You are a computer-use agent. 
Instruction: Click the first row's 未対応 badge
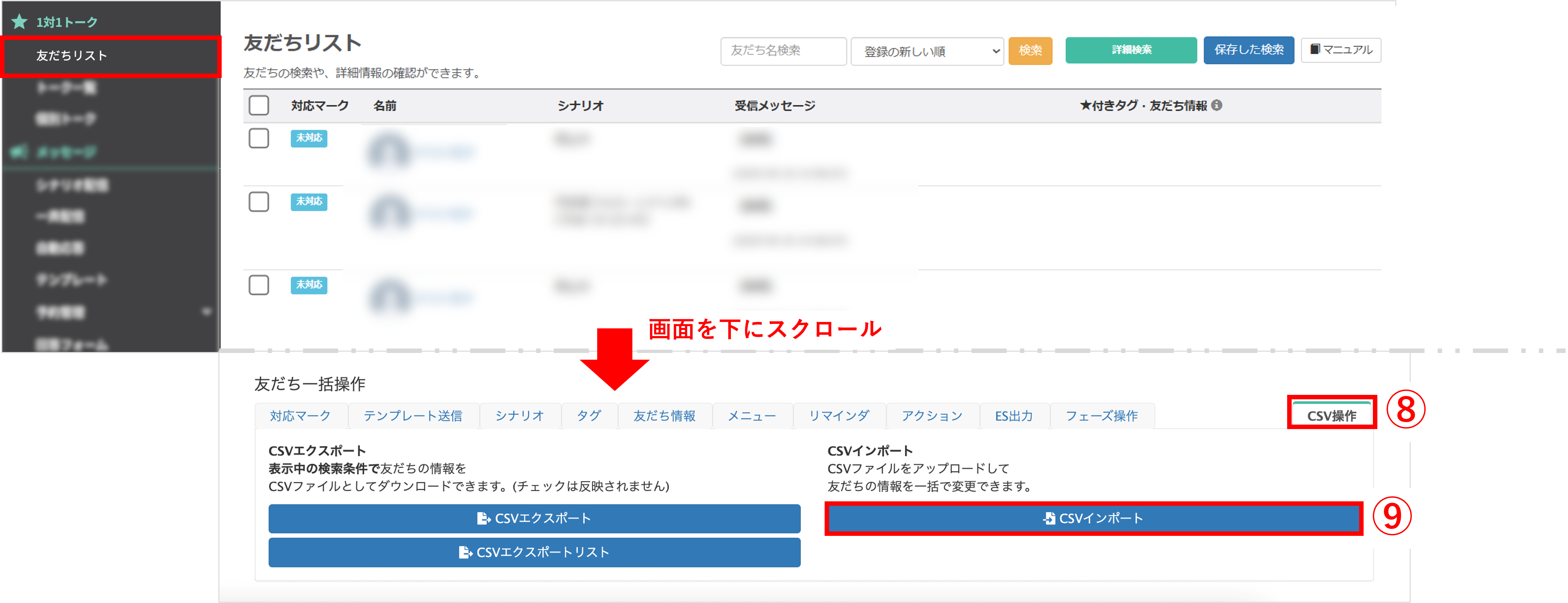pyautogui.click(x=309, y=138)
